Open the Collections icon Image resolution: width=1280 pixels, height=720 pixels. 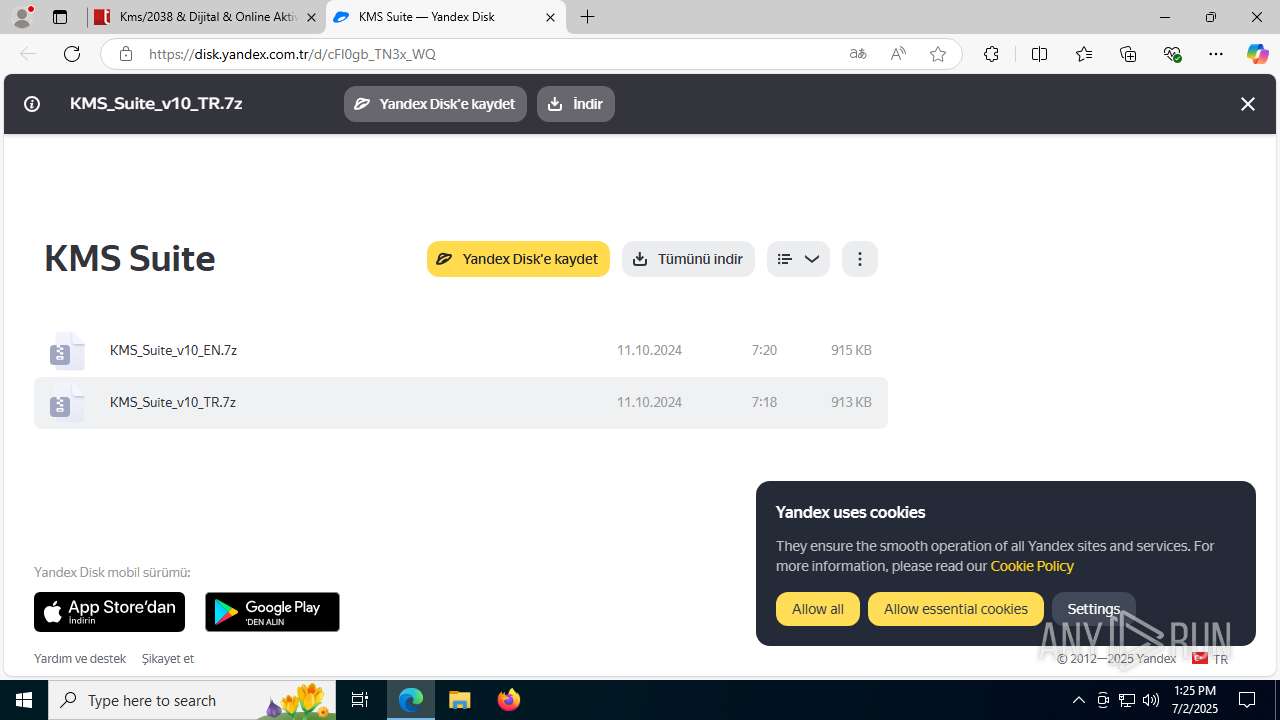1128,54
